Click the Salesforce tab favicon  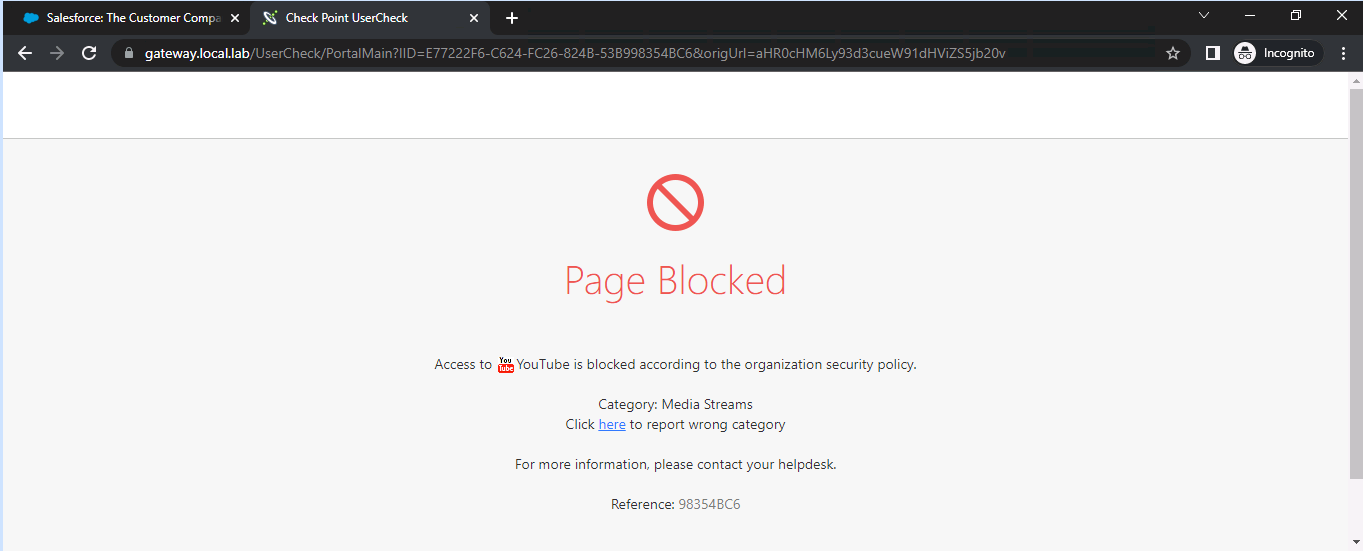click(31, 18)
